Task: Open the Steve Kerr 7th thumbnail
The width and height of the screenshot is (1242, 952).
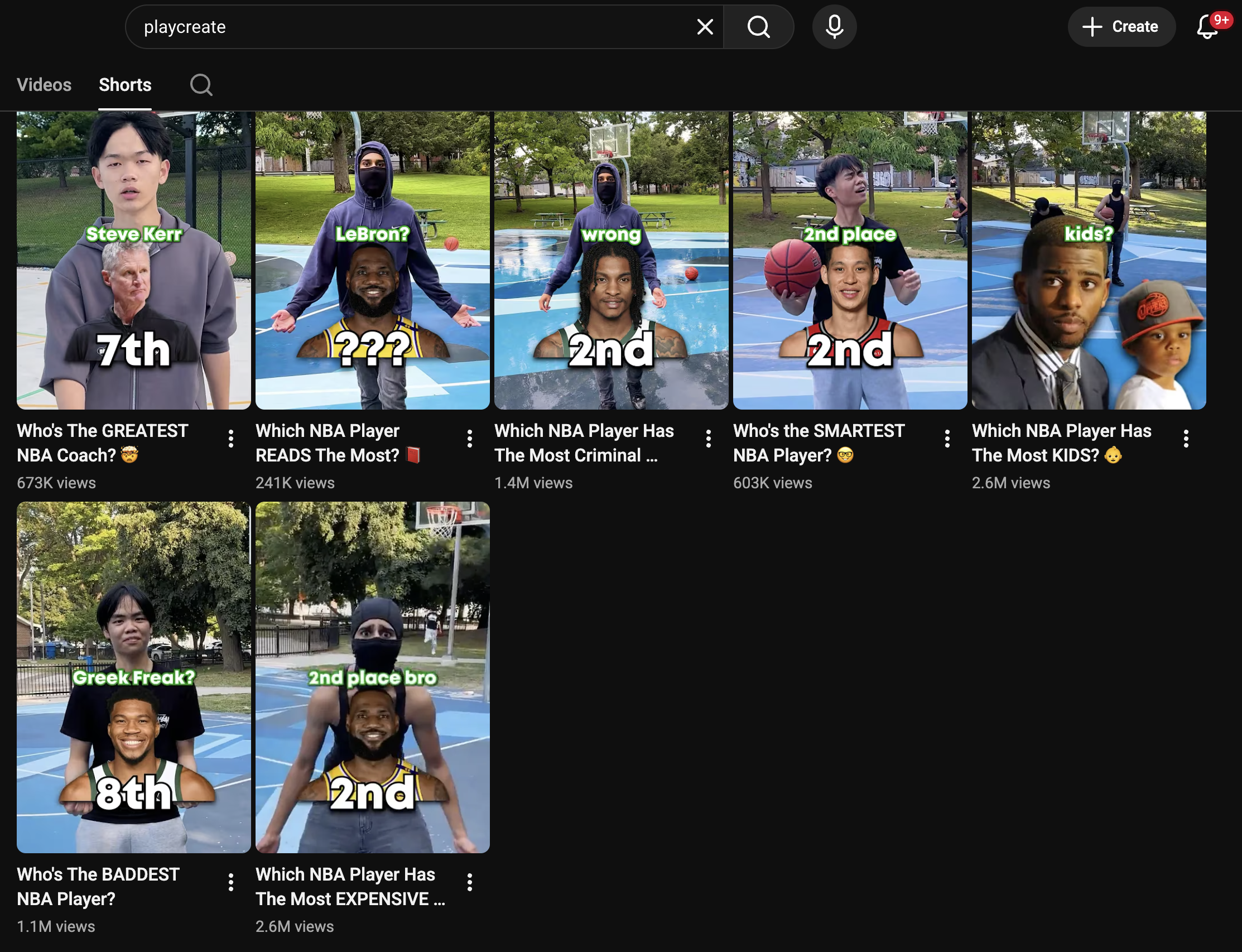Action: pos(134,261)
